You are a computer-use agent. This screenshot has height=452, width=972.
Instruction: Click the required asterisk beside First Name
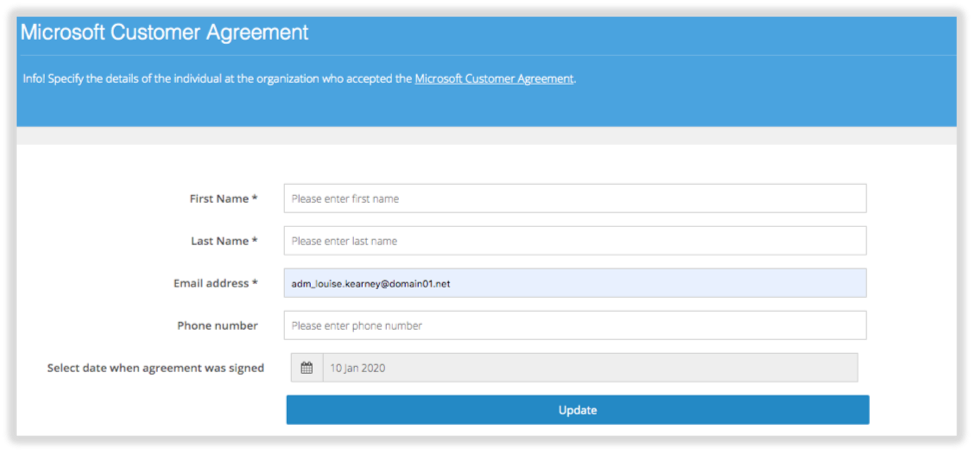coord(255,198)
